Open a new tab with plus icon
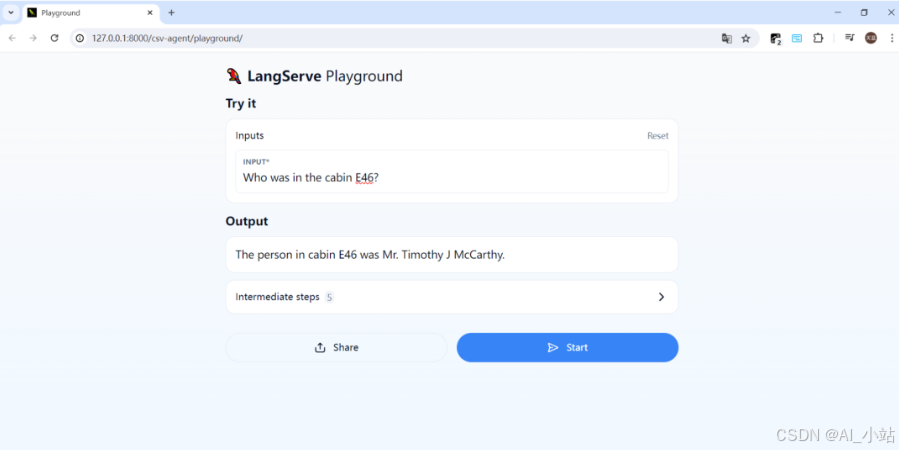Image resolution: width=899 pixels, height=450 pixels. (171, 13)
